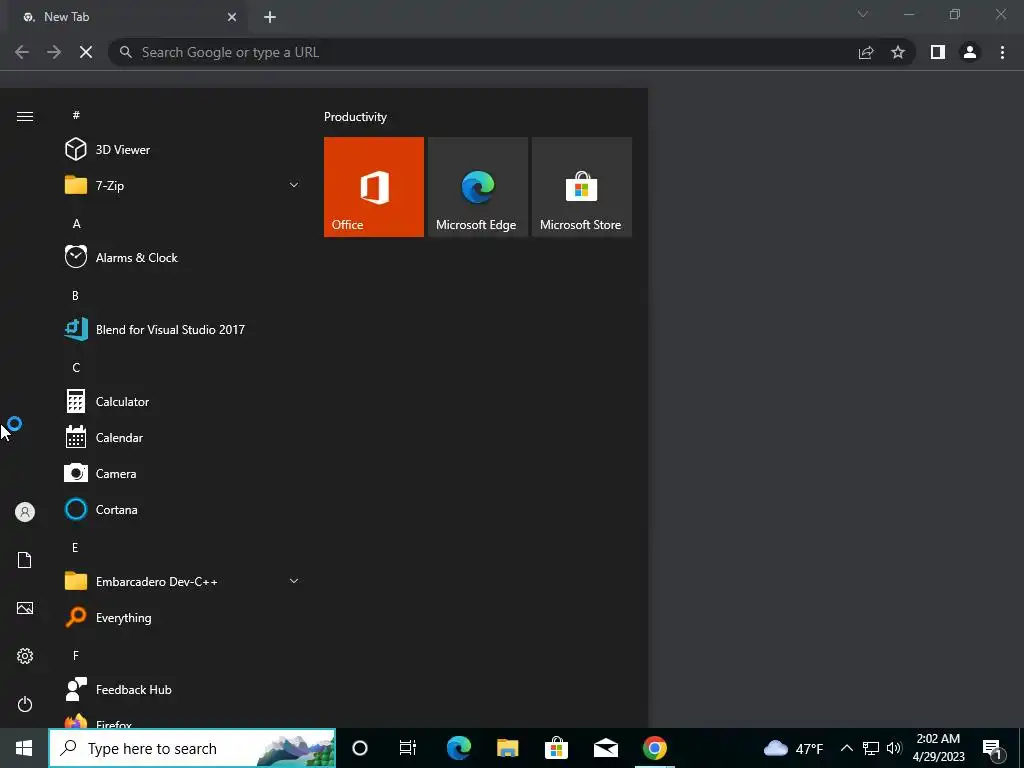Show hidden system tray icons

tap(846, 748)
